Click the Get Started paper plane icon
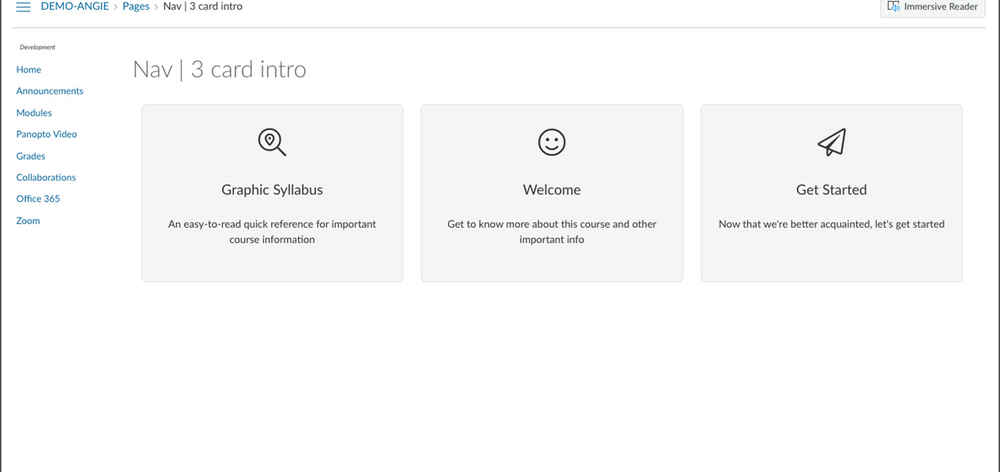1000x472 pixels. 831,143
